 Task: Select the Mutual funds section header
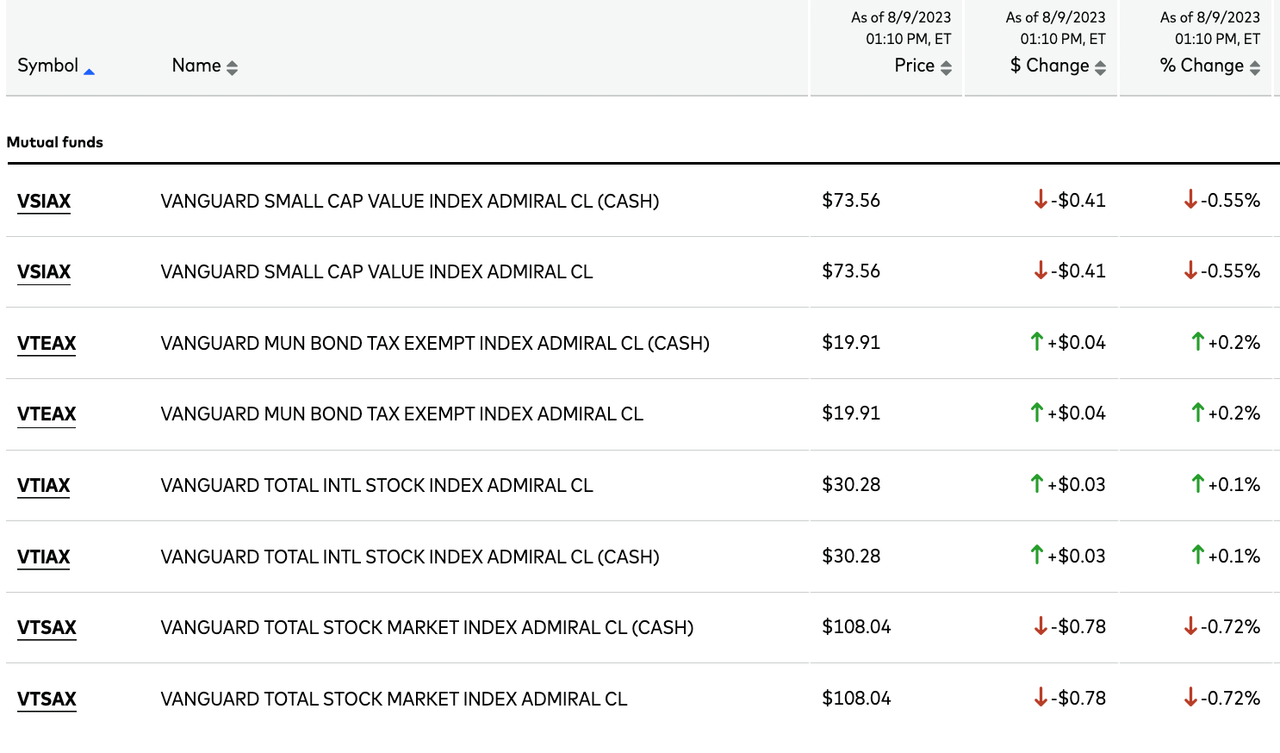(55, 142)
